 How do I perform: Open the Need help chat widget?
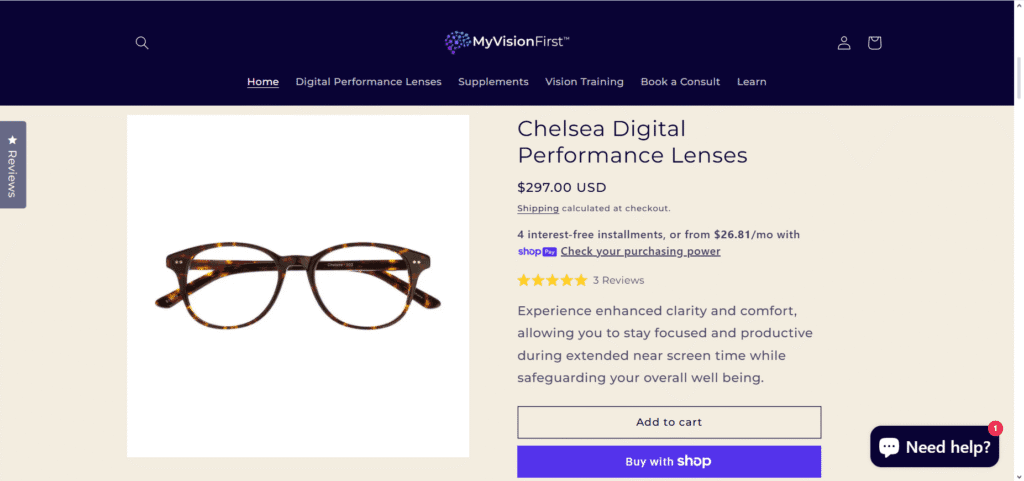click(934, 447)
